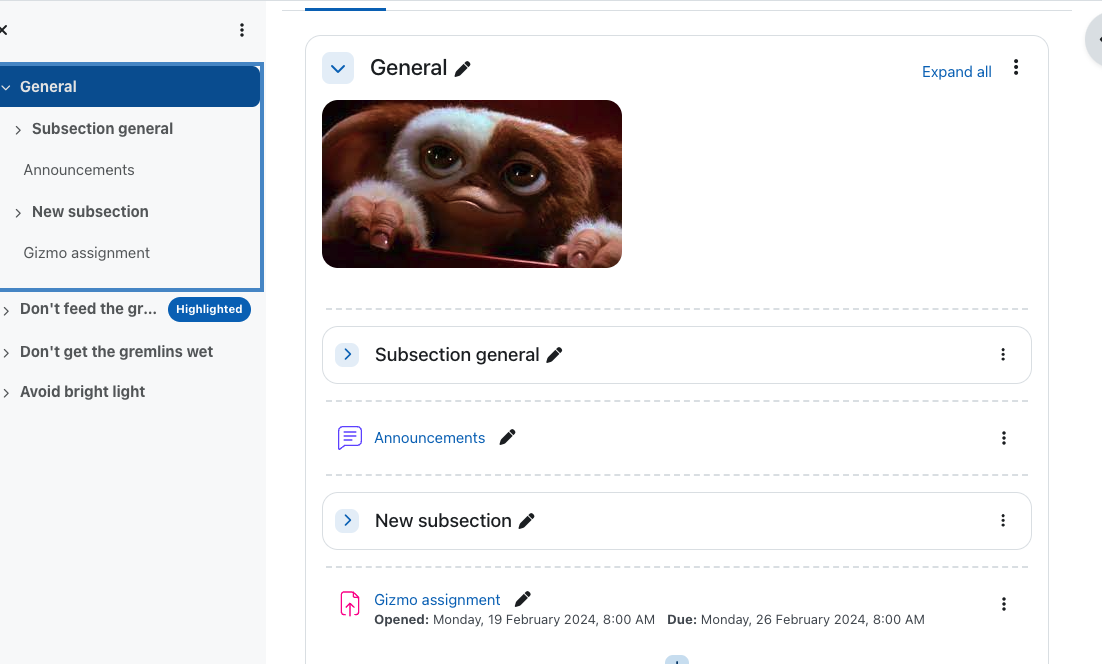
Task: Click the Gizmo gremlin image
Action: pyautogui.click(x=472, y=184)
